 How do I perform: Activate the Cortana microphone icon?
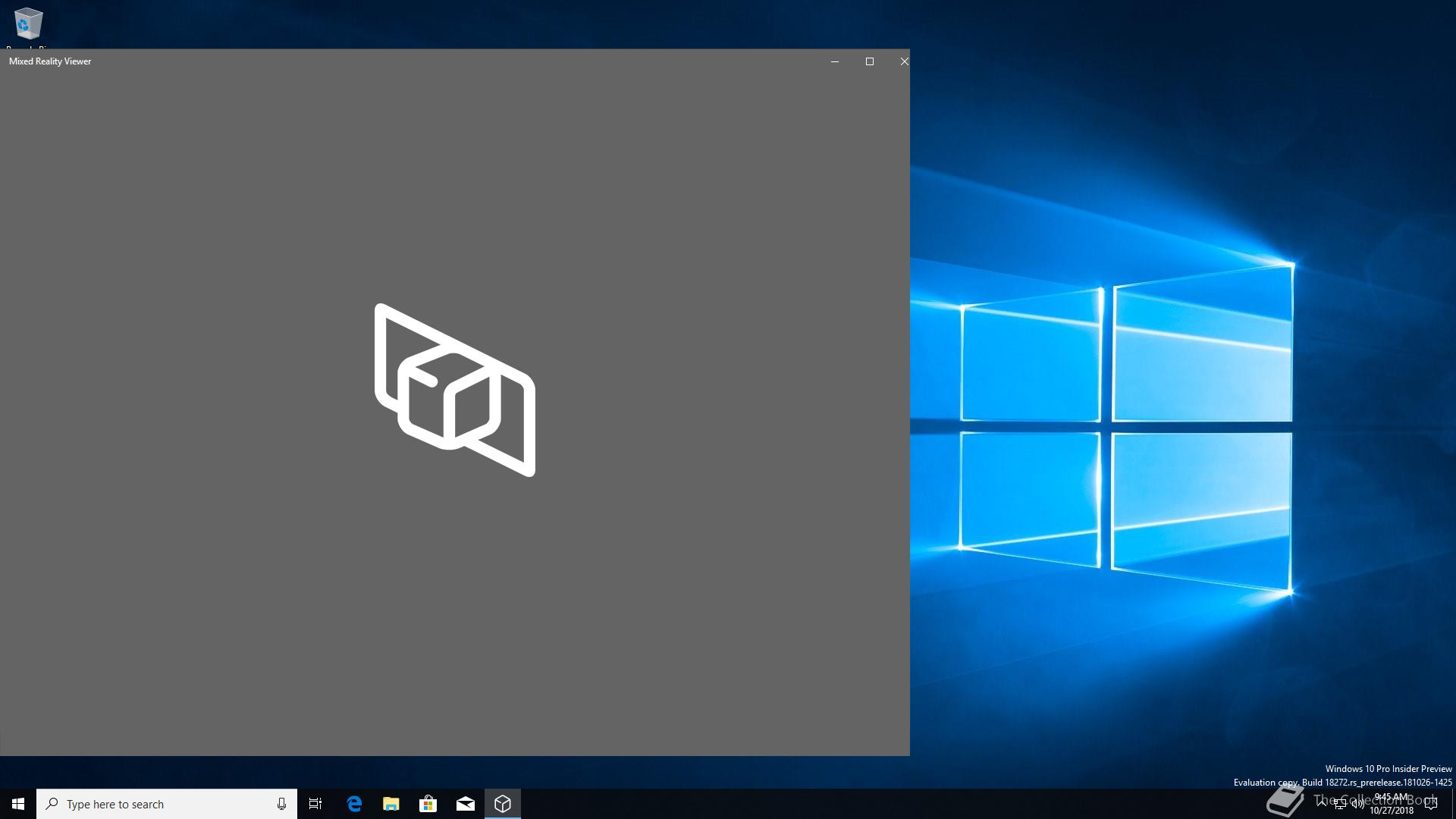(x=281, y=804)
